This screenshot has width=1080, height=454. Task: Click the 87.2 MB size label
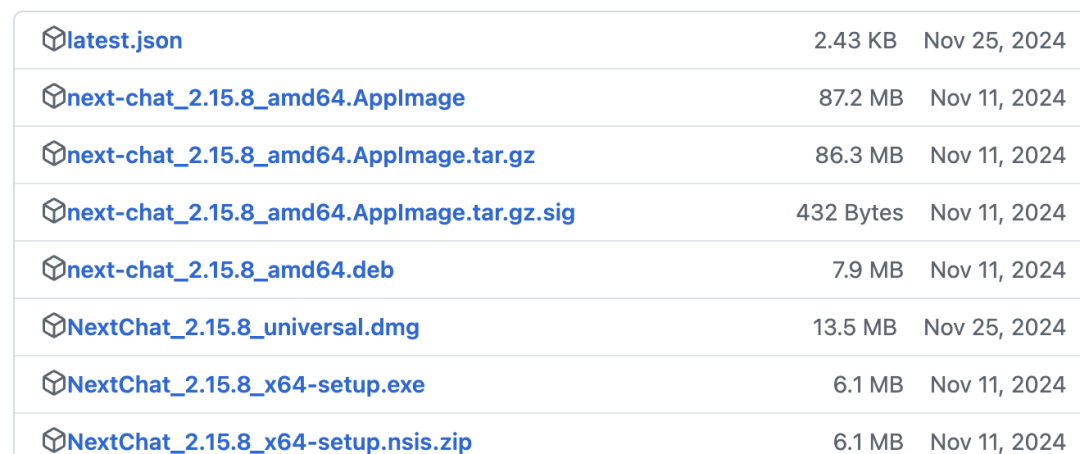point(859,98)
